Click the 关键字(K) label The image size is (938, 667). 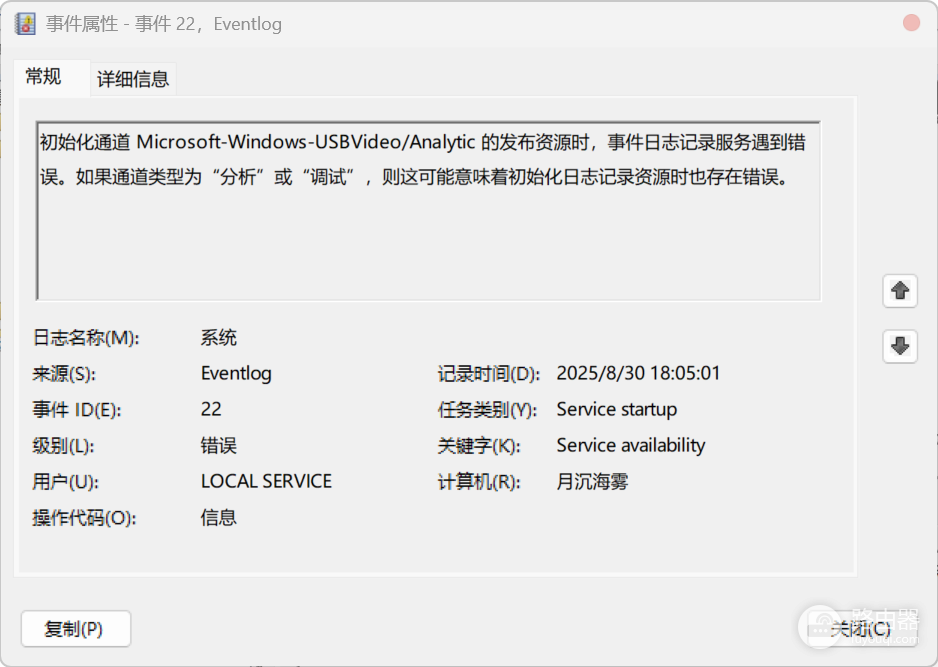[x=479, y=446]
